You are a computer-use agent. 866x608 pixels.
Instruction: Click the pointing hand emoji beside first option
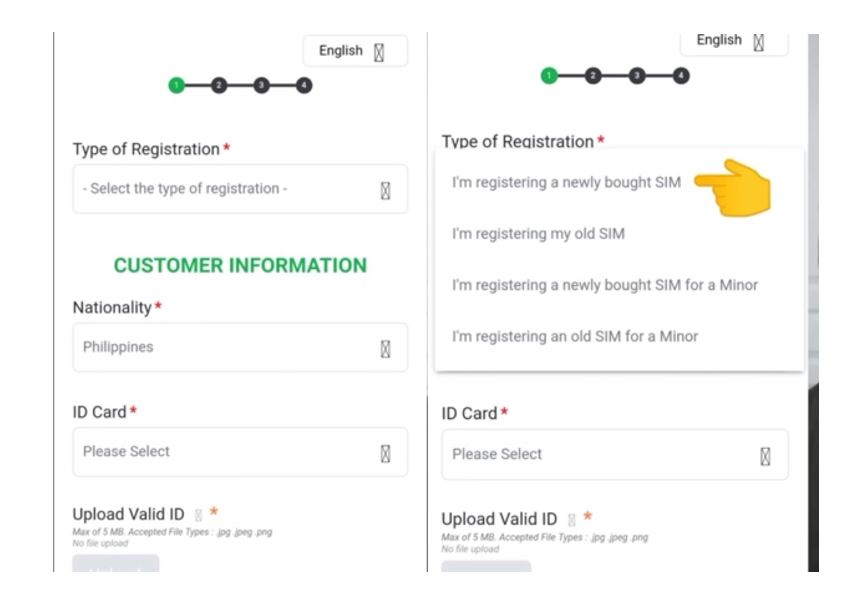pyautogui.click(x=733, y=188)
